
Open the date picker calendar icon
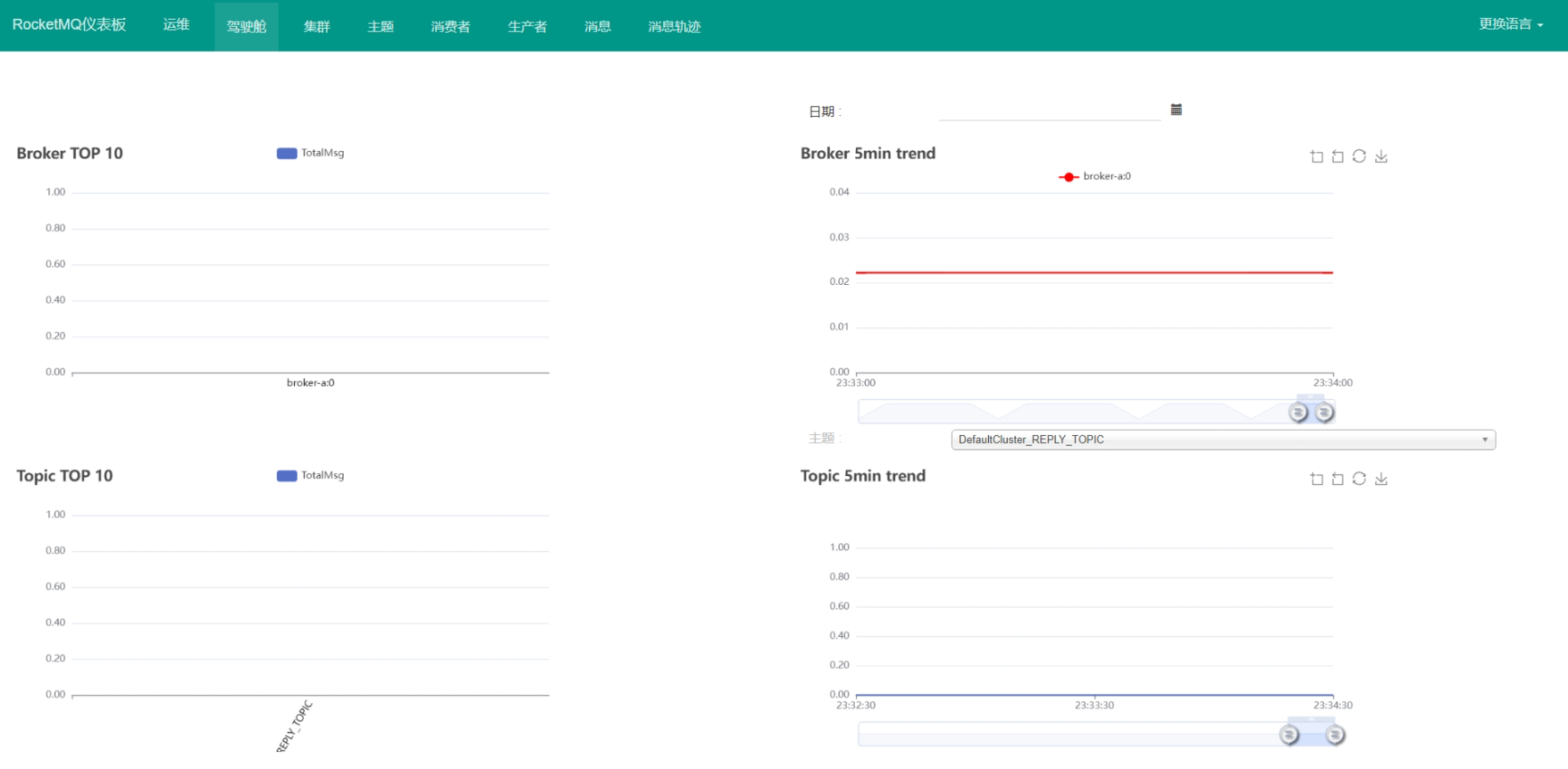coord(1176,110)
